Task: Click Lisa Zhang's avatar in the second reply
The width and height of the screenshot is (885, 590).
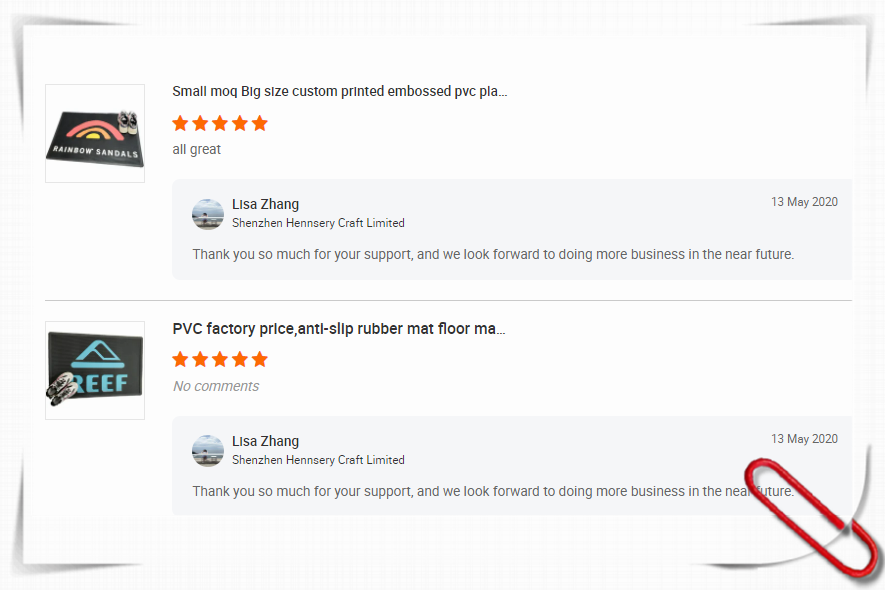Action: coord(208,451)
